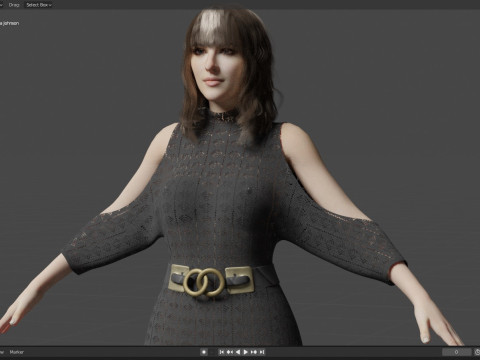The width and height of the screenshot is (480, 360).
Task: Play the animation in reverse
Action: (x=238, y=352)
